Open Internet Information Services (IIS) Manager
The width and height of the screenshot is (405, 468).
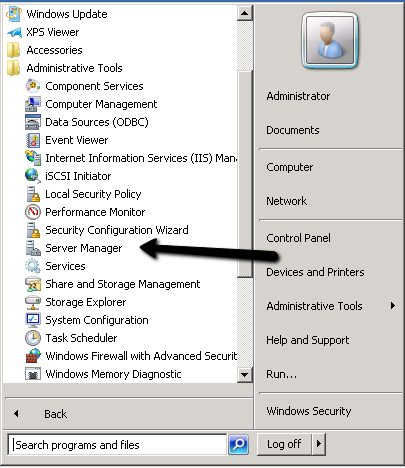[x=131, y=158]
